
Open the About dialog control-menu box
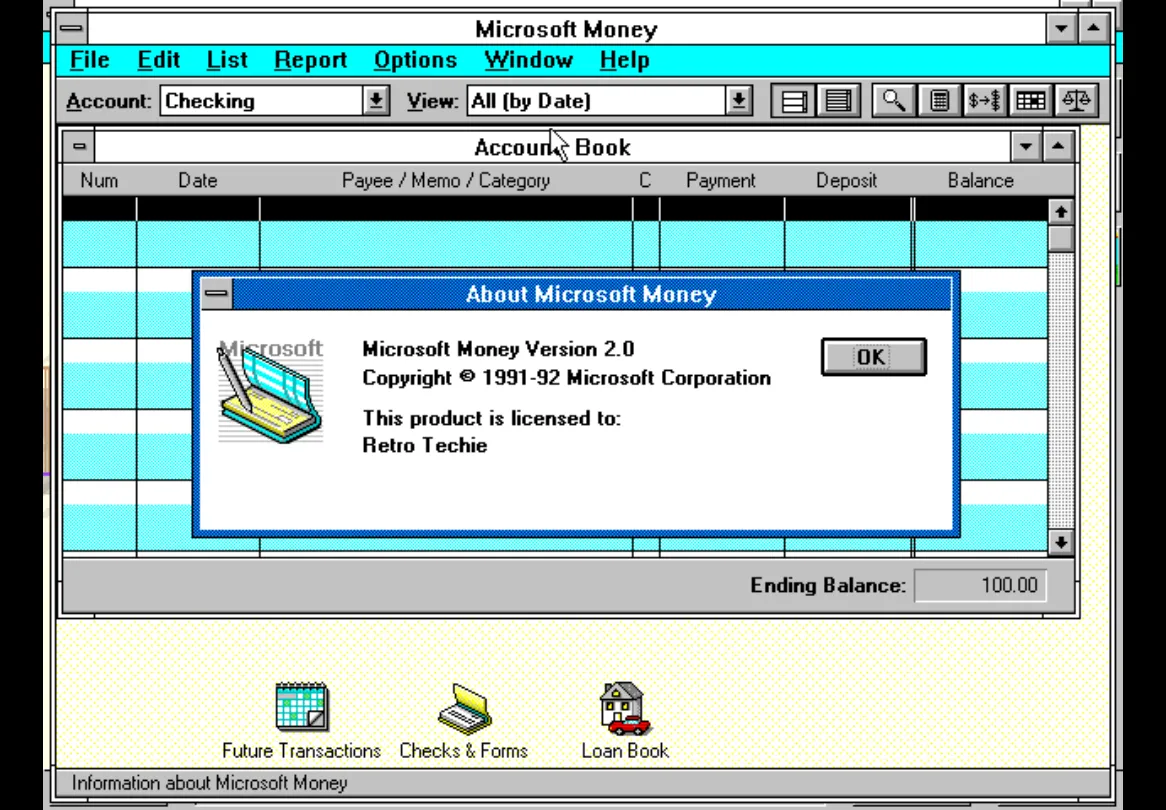[216, 294]
